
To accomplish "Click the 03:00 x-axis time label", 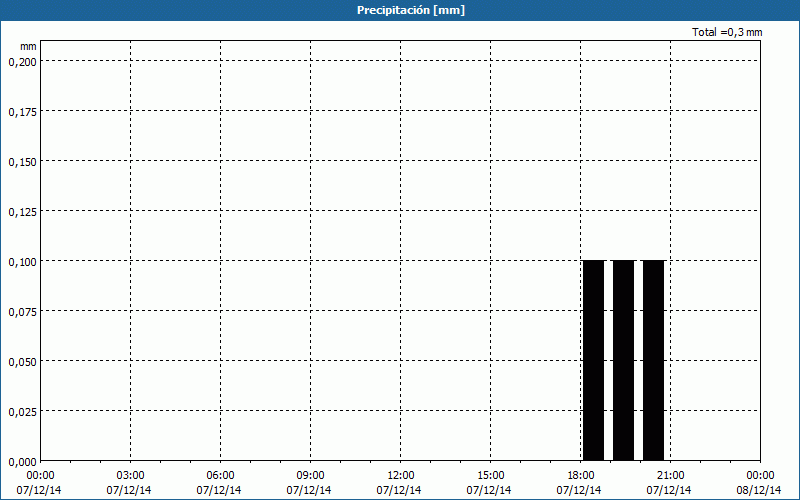I will 130,476.
